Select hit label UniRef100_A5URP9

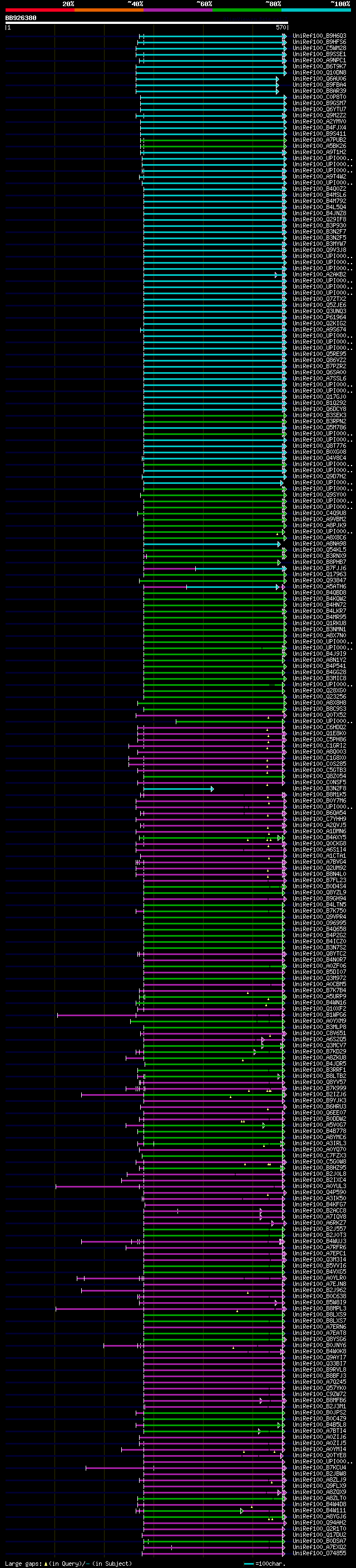319,996
